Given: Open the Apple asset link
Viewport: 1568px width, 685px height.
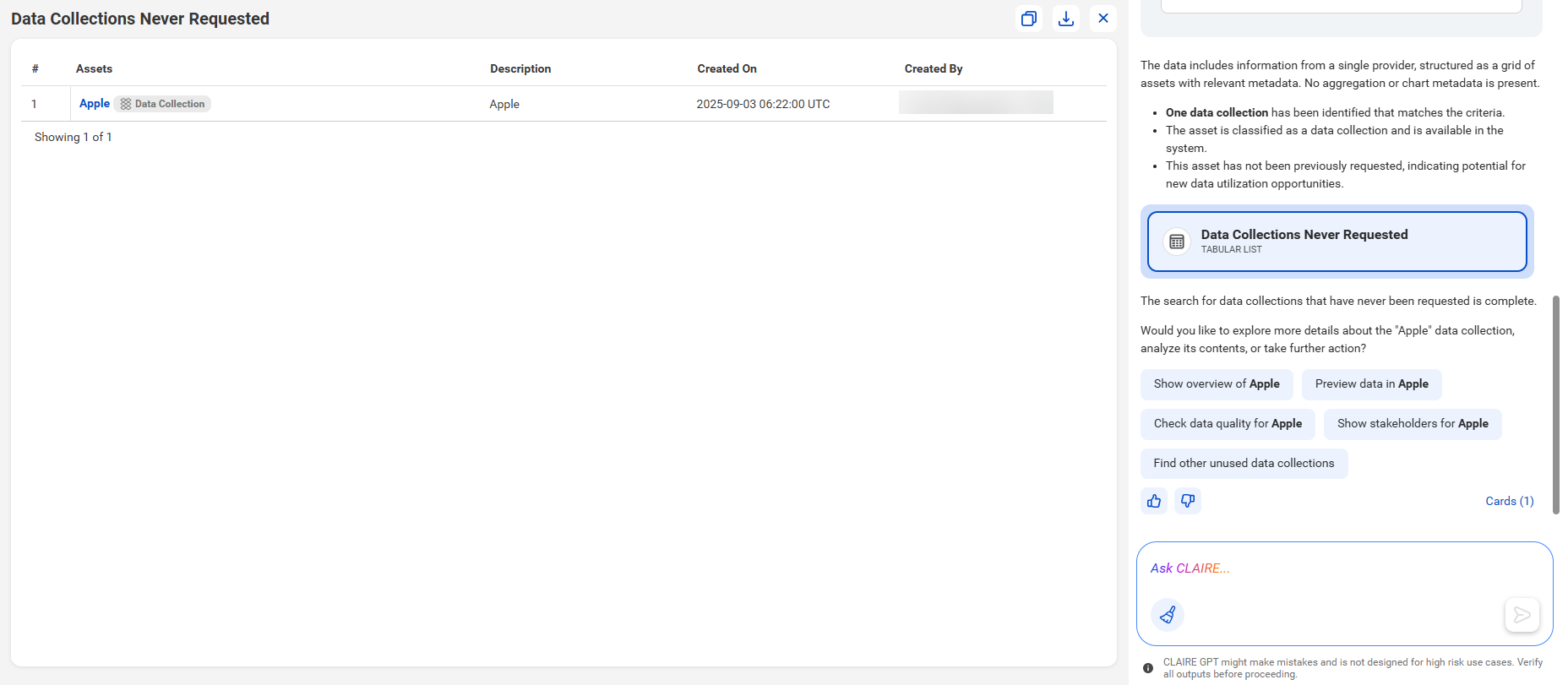Looking at the screenshot, I should pos(95,103).
